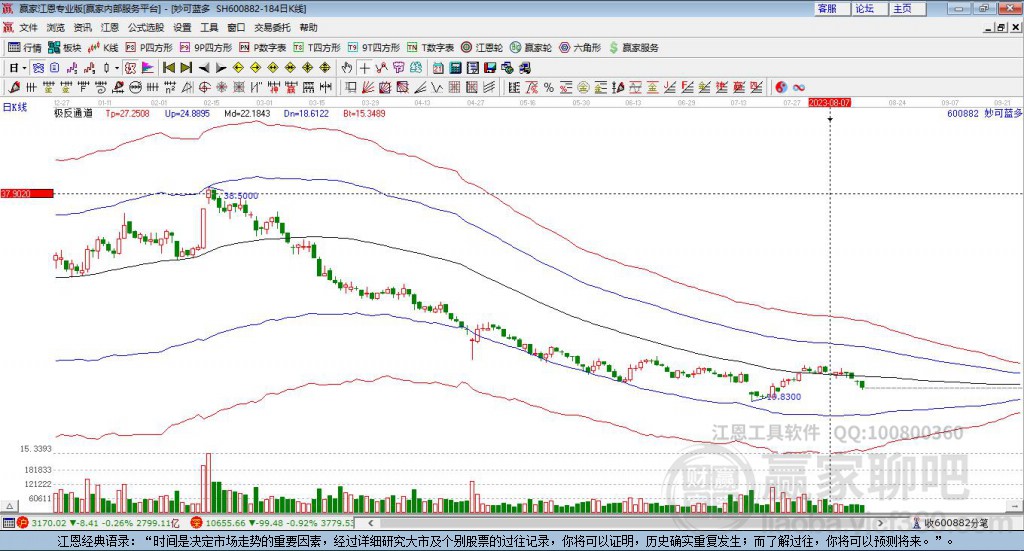The image size is (1024, 551).
Task: Open the 9T四方形 tool
Action: 374,48
